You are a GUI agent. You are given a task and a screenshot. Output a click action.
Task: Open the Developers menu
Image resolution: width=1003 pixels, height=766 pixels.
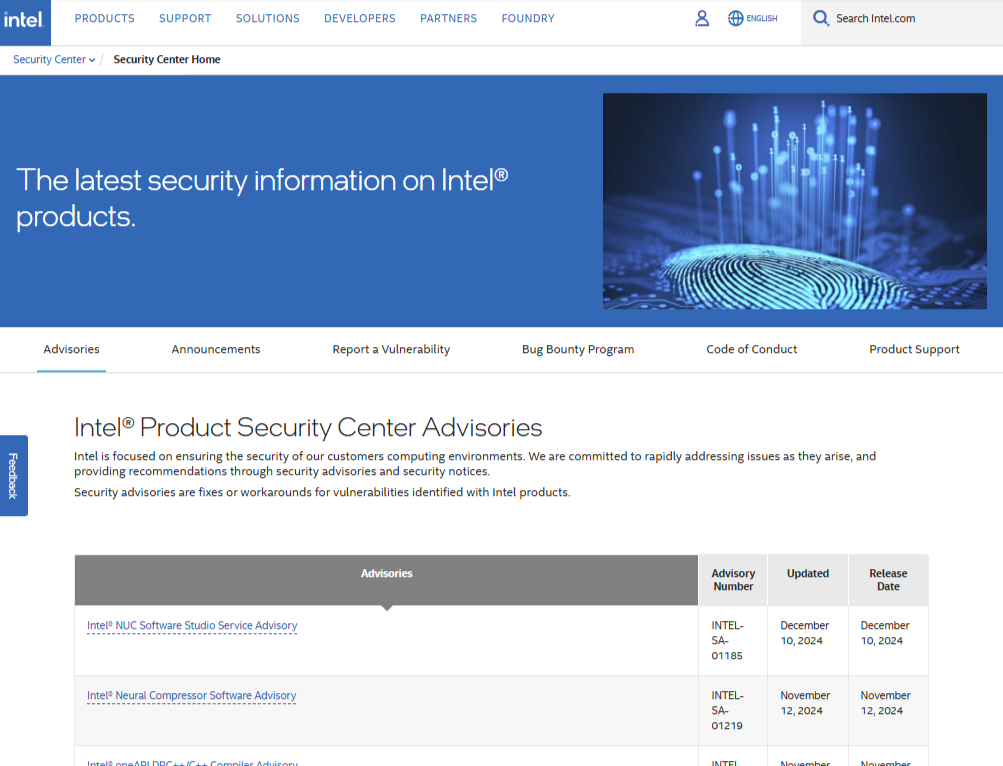coord(359,18)
